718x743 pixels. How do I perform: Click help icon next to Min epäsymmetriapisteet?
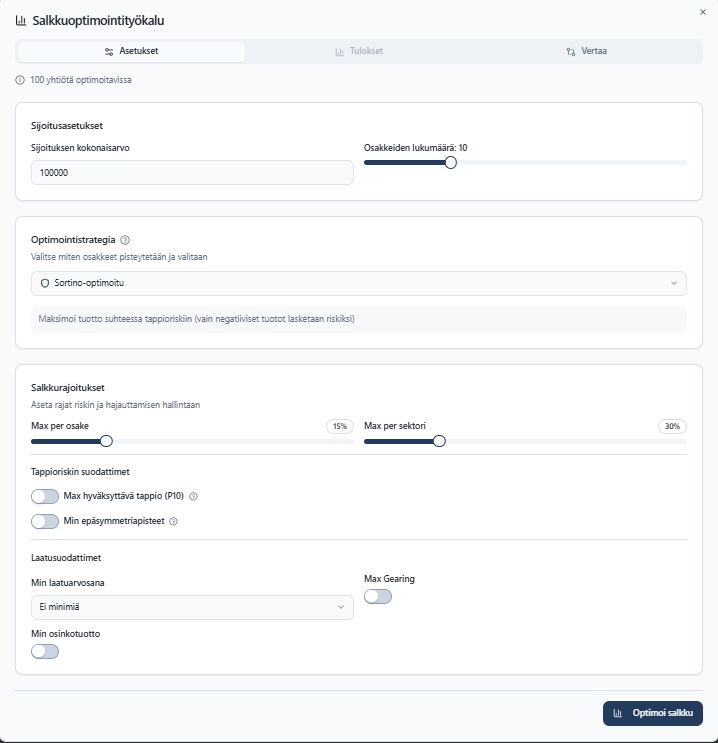tap(174, 521)
